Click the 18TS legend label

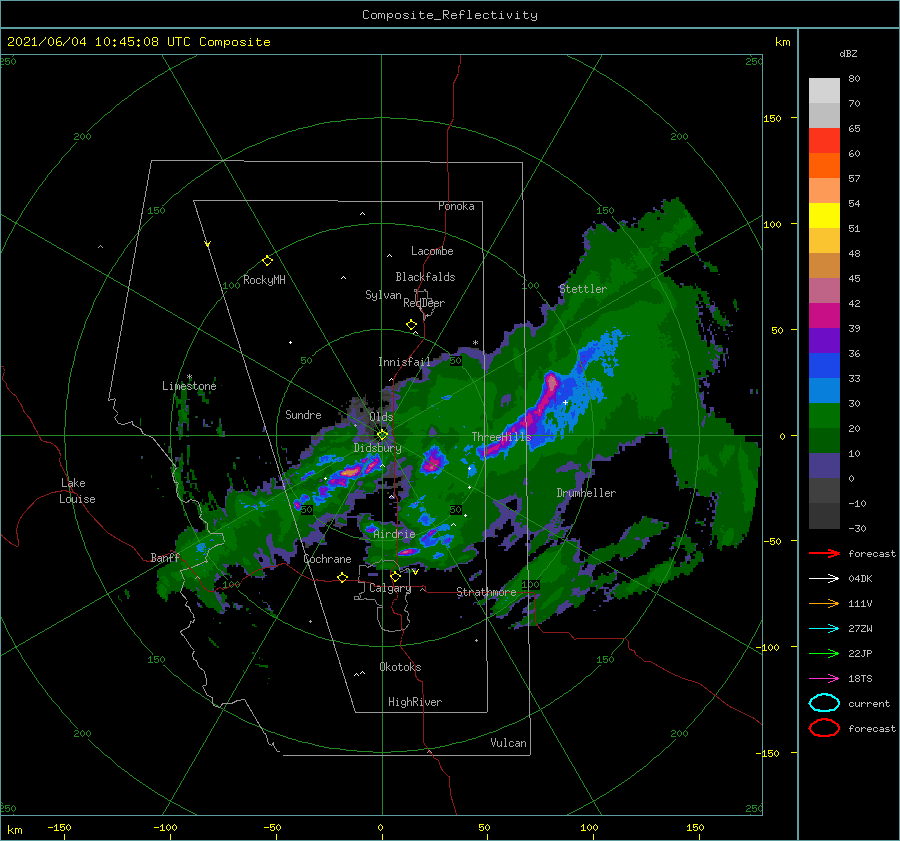(860, 679)
